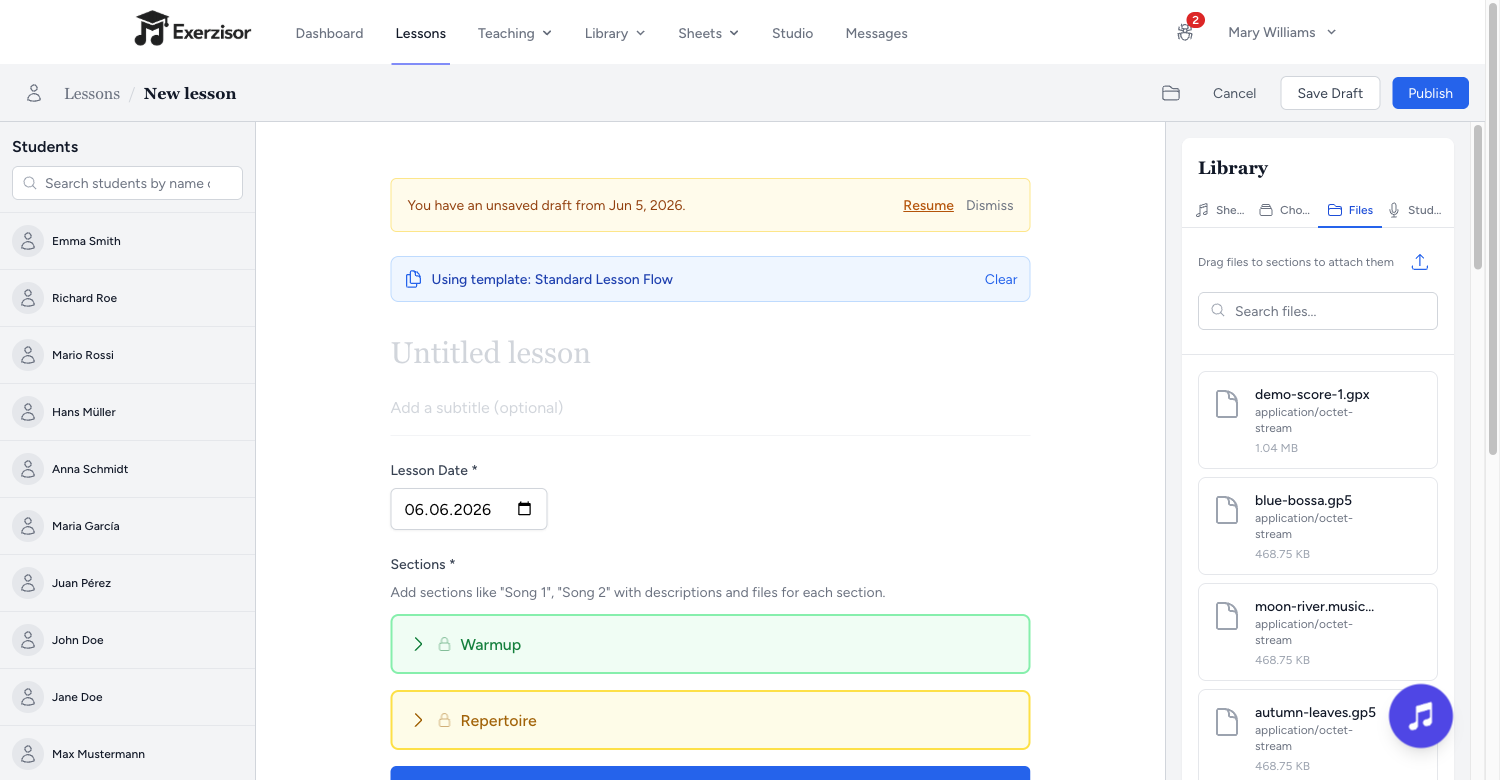Click Jane Doe's avatar icon
The image size is (1500, 780).
pos(28,697)
